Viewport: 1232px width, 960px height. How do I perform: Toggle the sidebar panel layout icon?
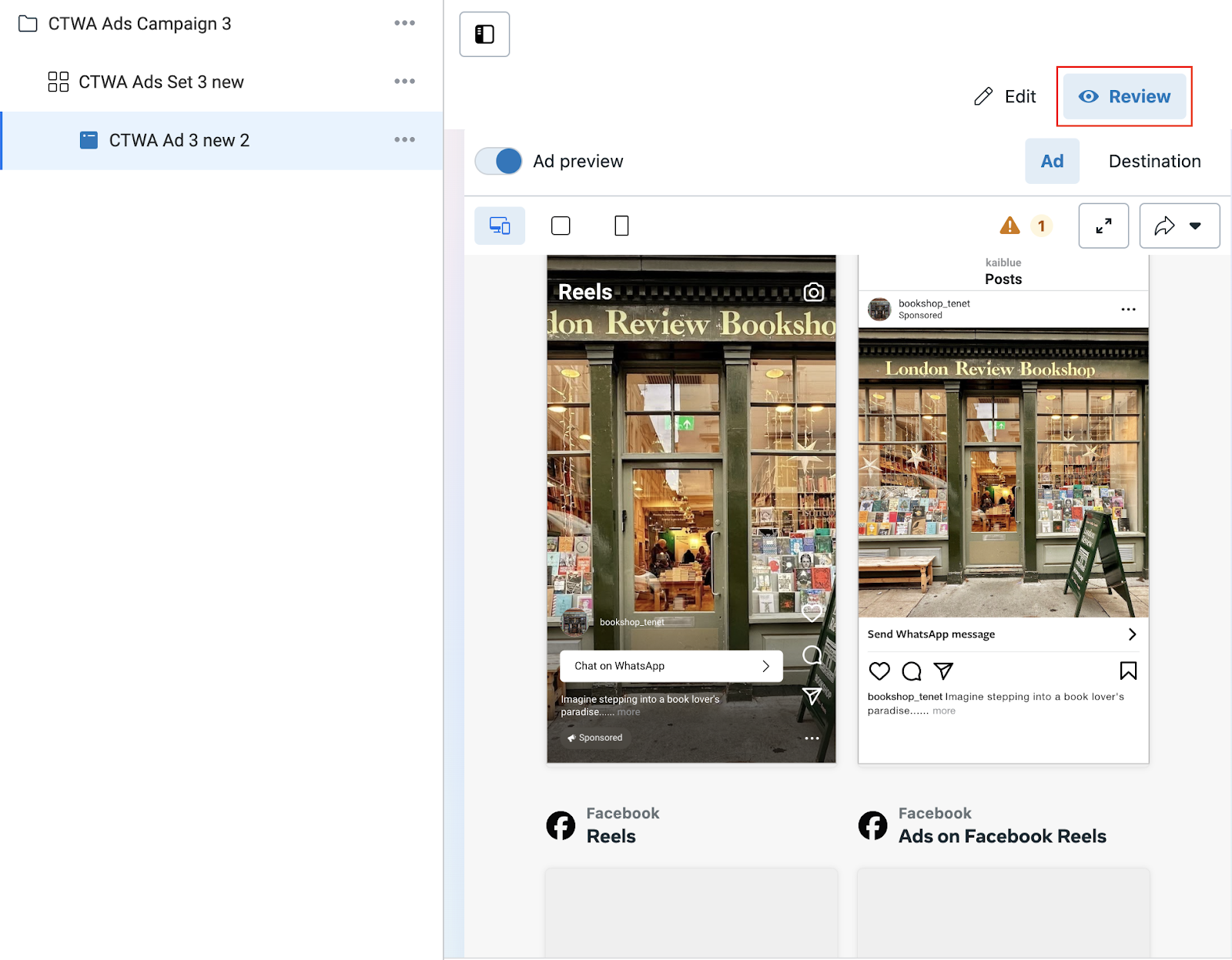pyautogui.click(x=484, y=35)
